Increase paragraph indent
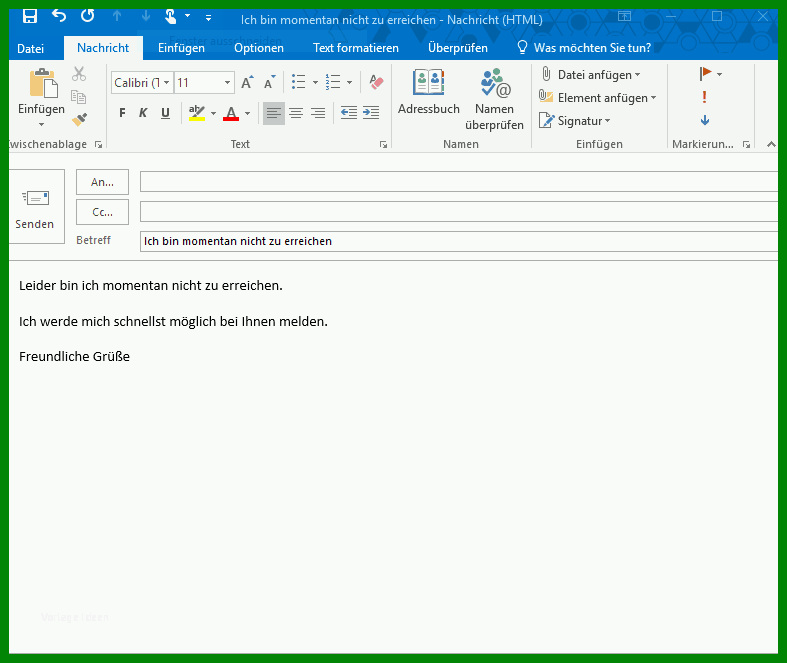Viewport: 787px width, 663px height. 371,113
